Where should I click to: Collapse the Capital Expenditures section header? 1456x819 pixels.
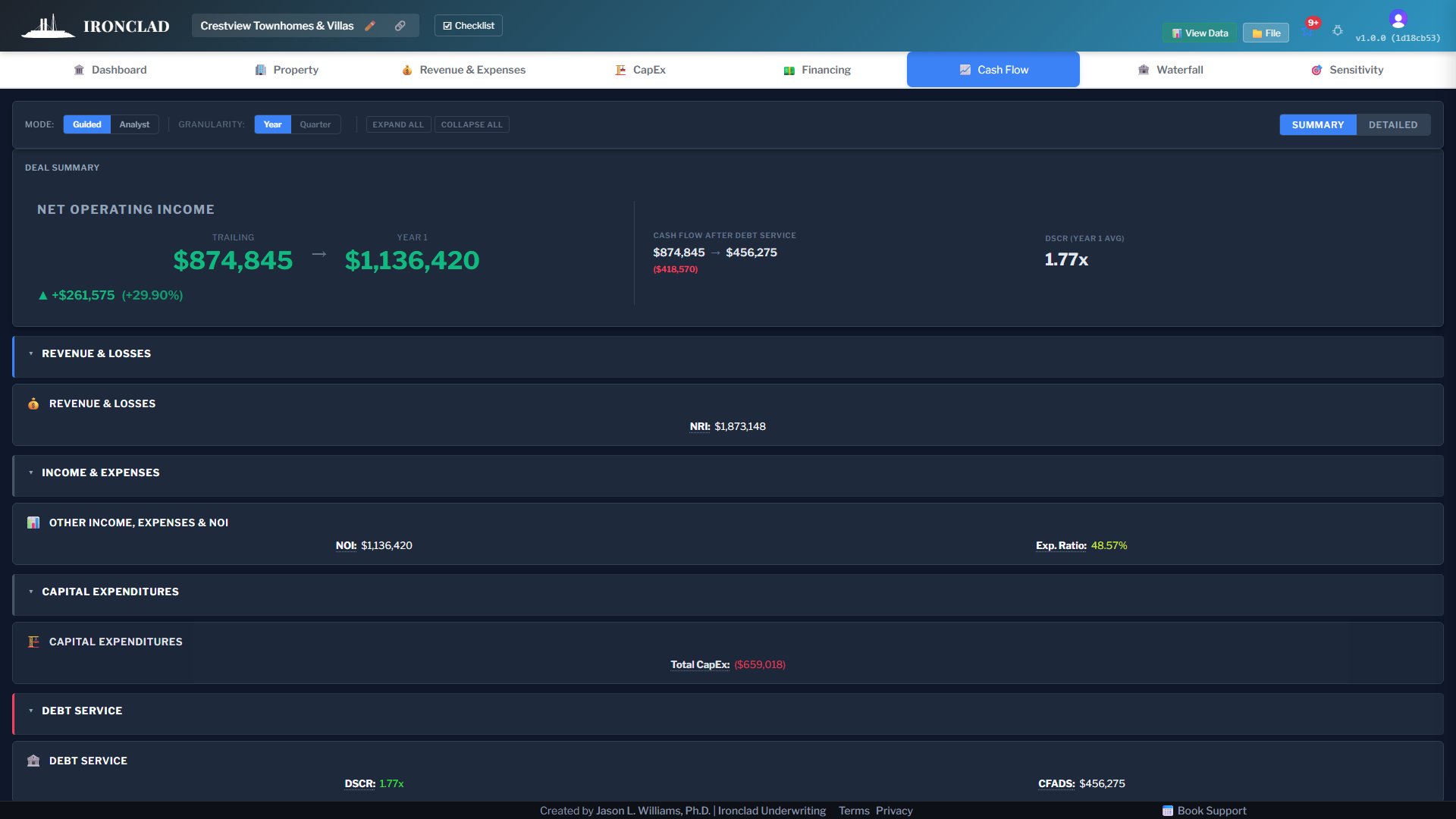point(728,595)
